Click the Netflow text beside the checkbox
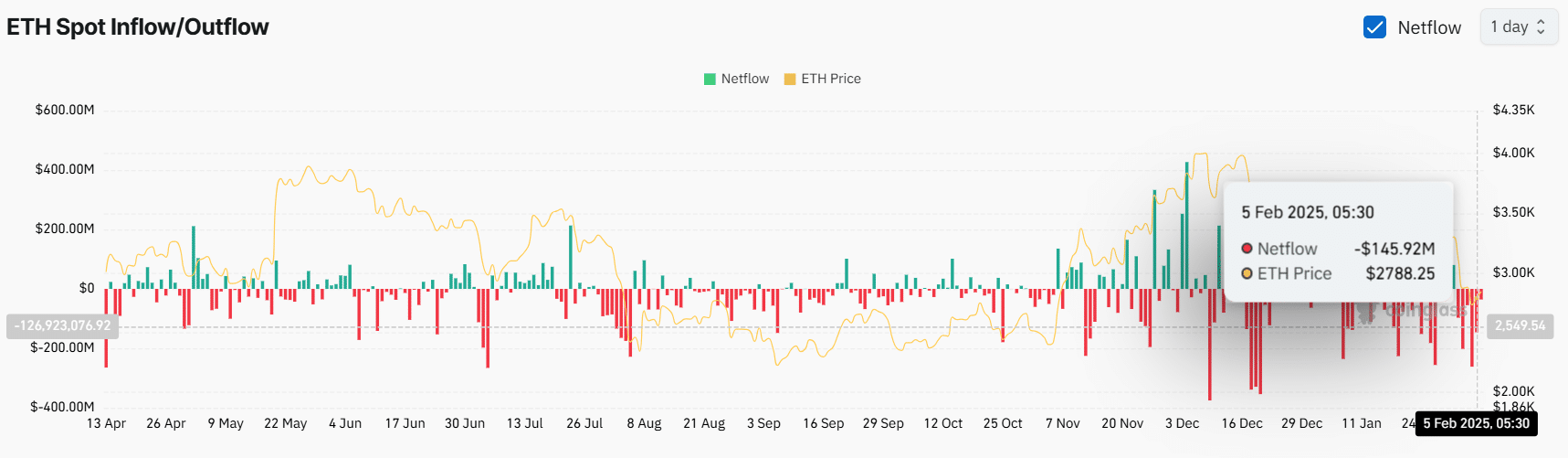This screenshot has width=1568, height=458. [1429, 27]
